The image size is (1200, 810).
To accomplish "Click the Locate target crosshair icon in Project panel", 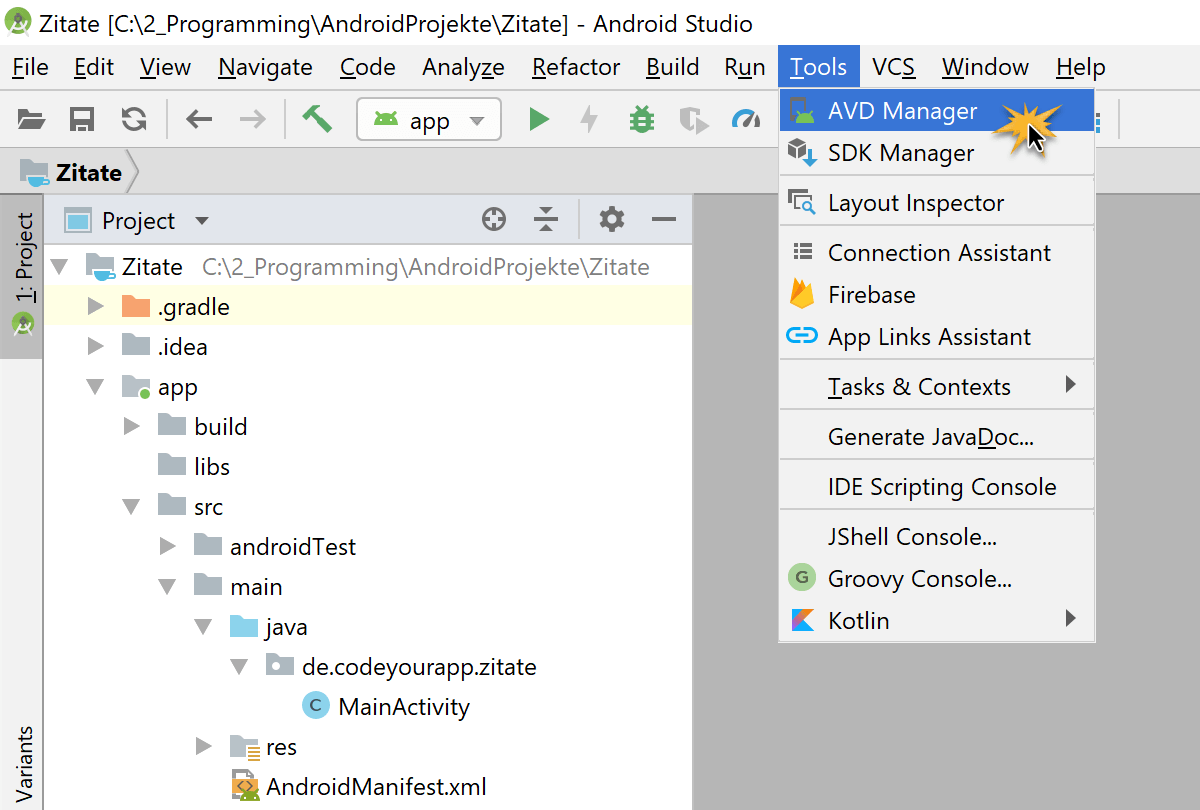I will tap(494, 219).
